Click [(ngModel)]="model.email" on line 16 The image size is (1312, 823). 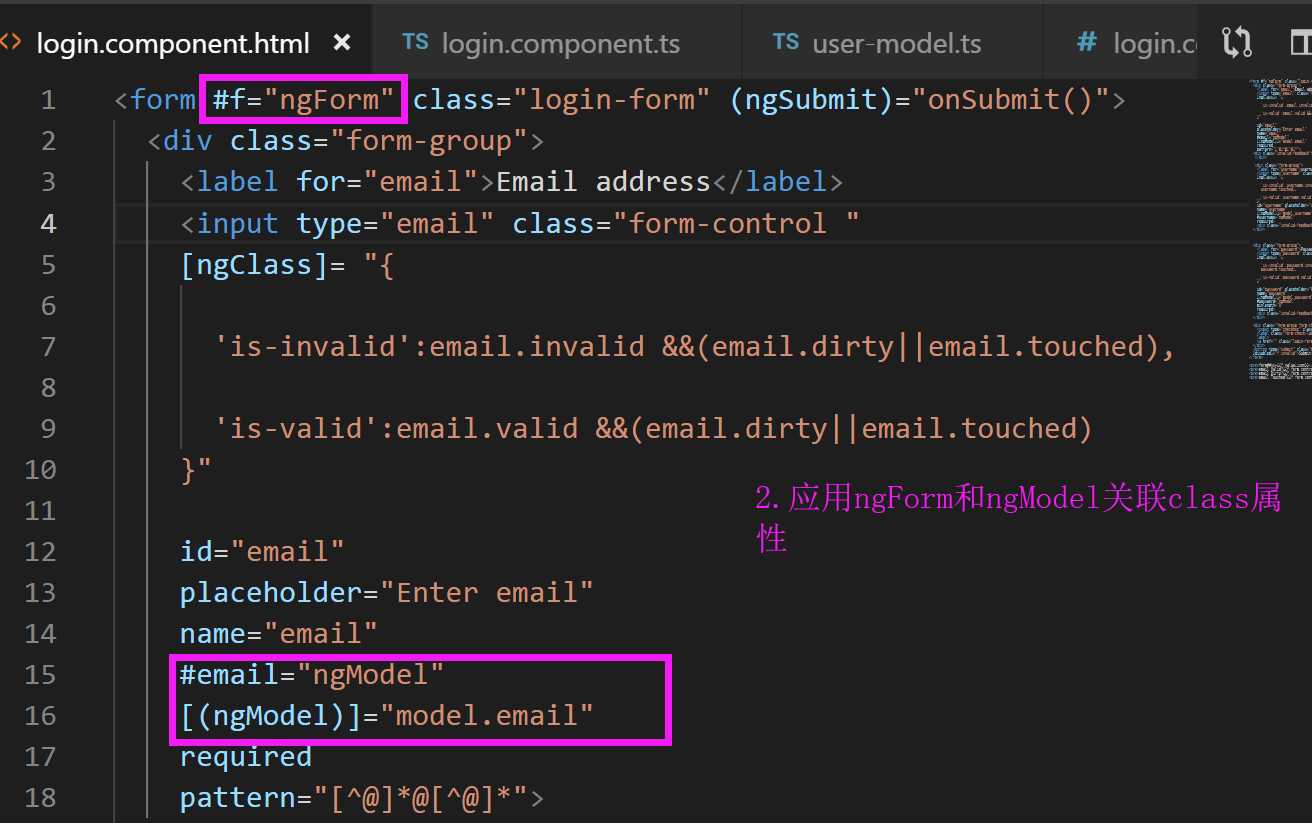[x=387, y=715]
